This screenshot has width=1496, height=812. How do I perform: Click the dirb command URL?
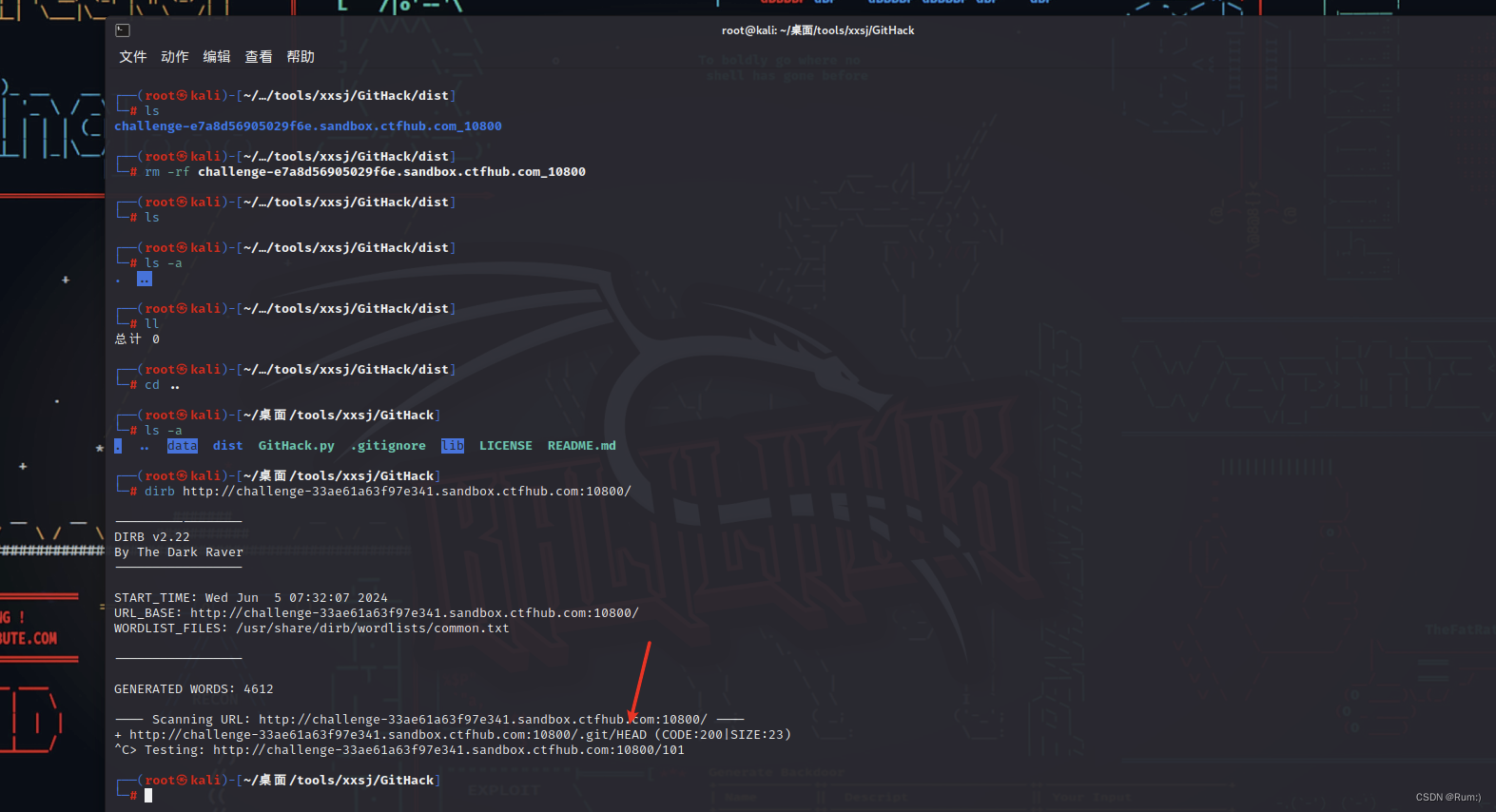[407, 492]
